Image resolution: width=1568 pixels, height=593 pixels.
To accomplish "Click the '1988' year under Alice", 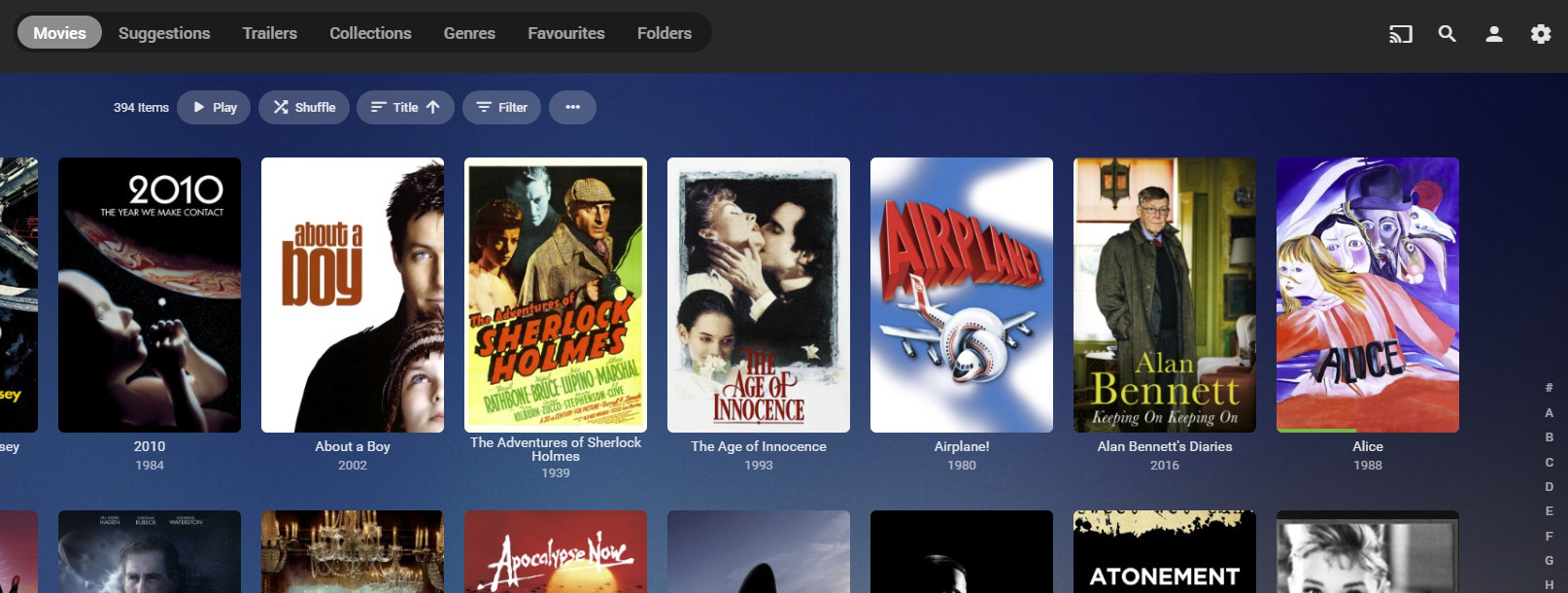I will coord(1368,466).
